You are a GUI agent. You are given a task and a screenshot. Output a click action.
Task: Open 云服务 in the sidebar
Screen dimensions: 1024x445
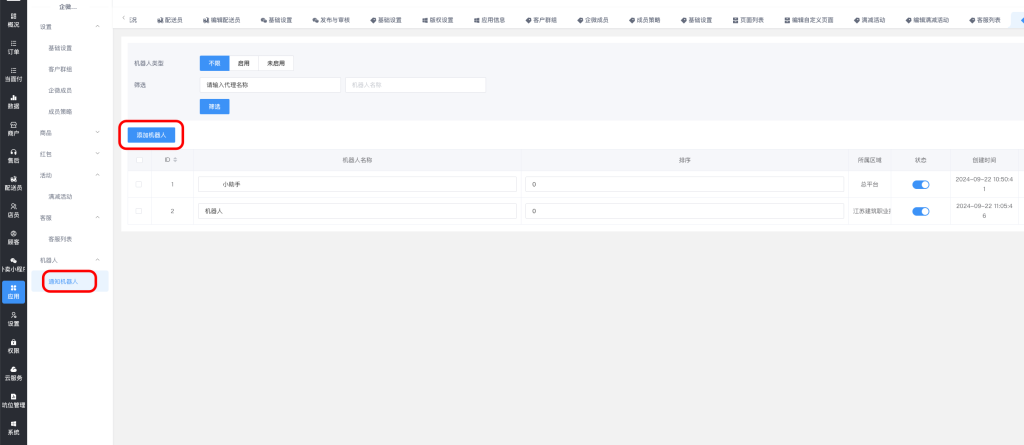pyautogui.click(x=13, y=372)
